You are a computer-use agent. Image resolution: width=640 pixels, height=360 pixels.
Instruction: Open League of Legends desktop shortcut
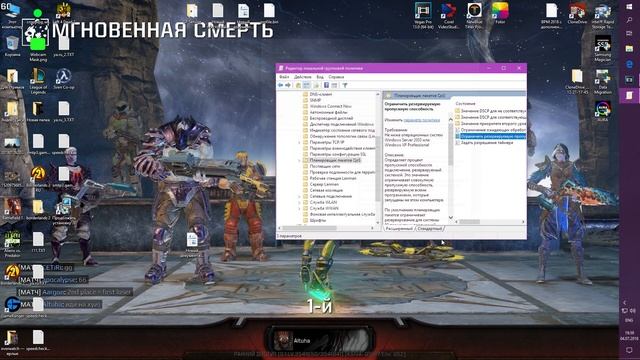coord(38,81)
